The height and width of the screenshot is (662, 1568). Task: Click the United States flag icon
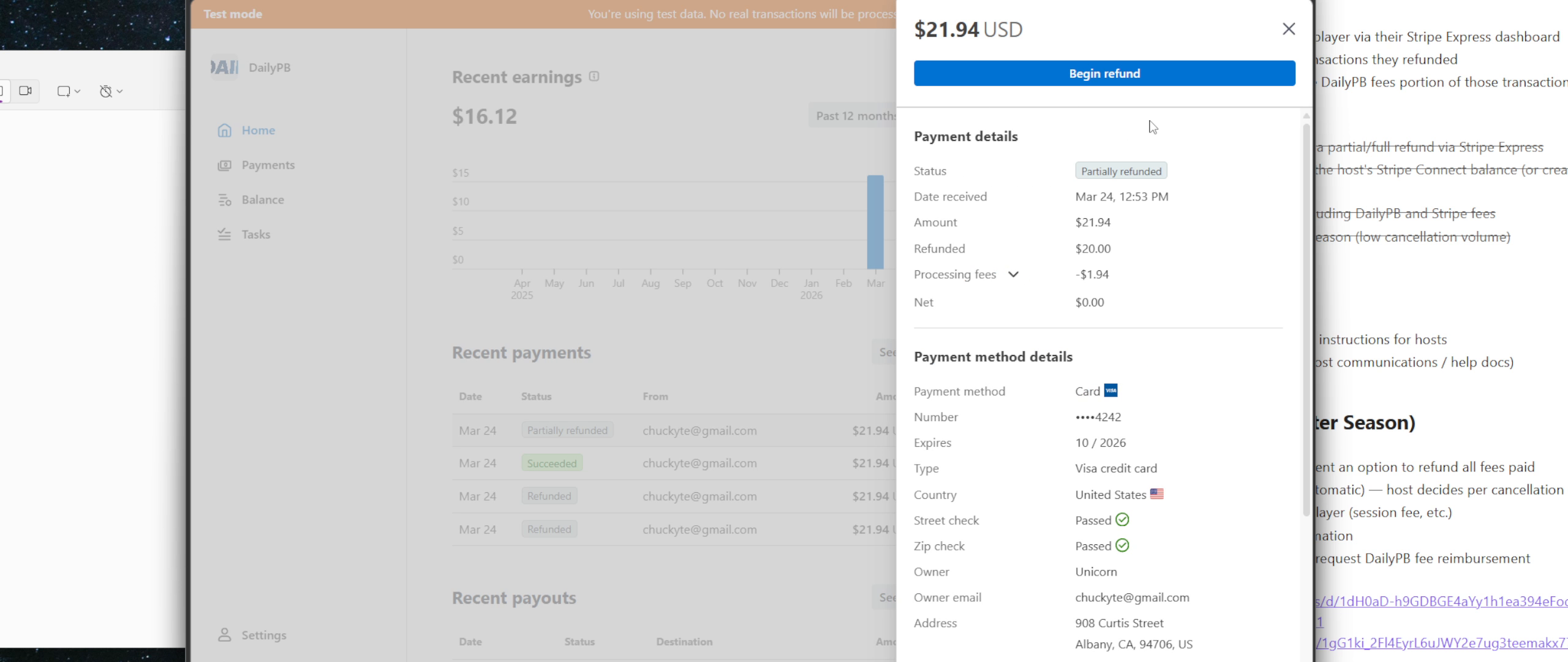(1156, 493)
